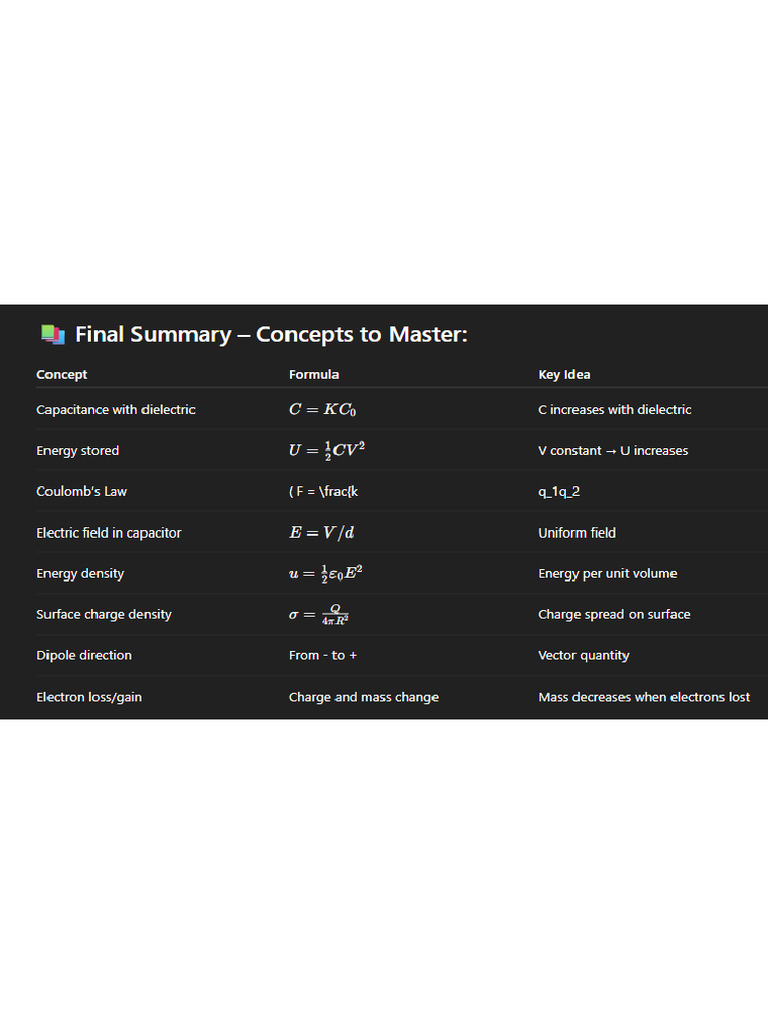Select the Electric field in capacitor cell

[109, 533]
